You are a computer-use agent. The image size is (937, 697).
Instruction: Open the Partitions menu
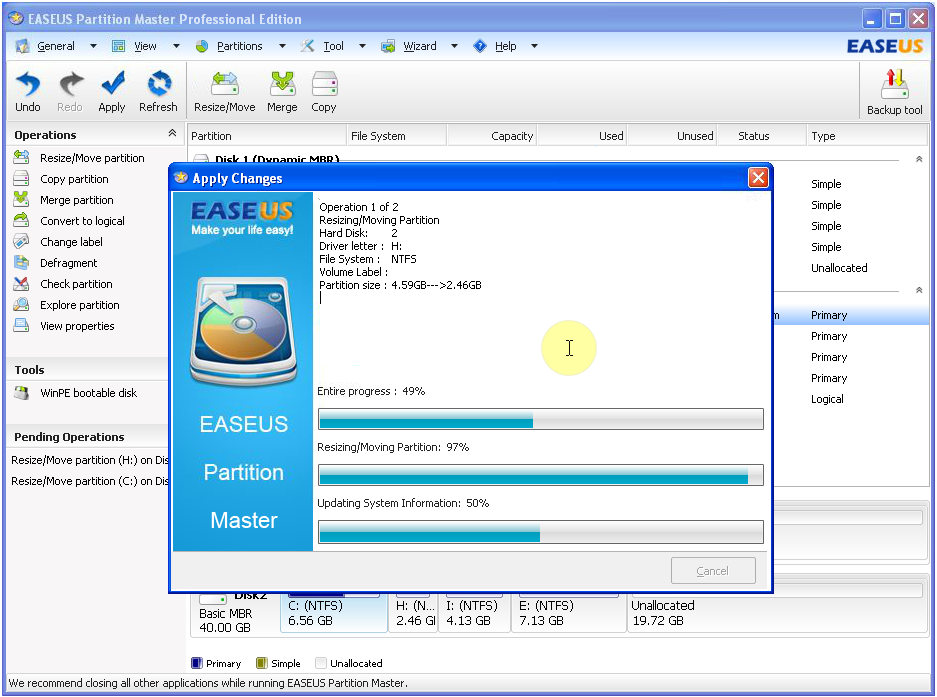coord(240,46)
